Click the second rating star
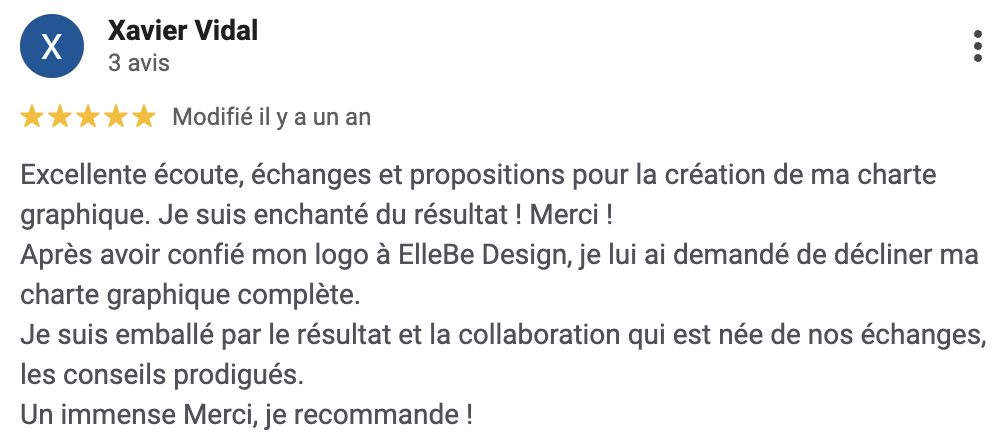Screen dimensions: 1004x446 [60, 117]
